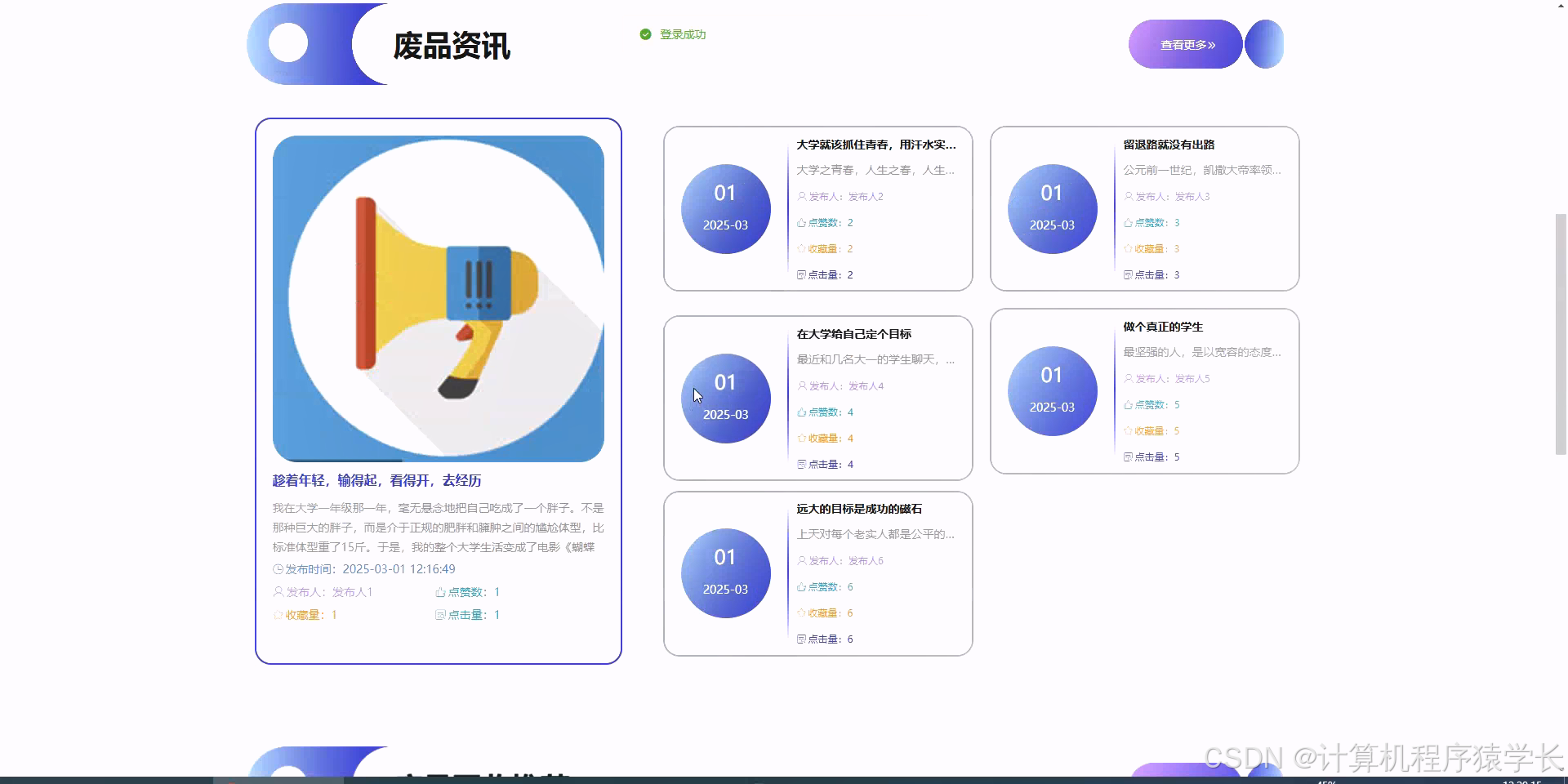The height and width of the screenshot is (784, 1568).
Task: Click the clock icon next to 发布时间
Action: [x=277, y=568]
